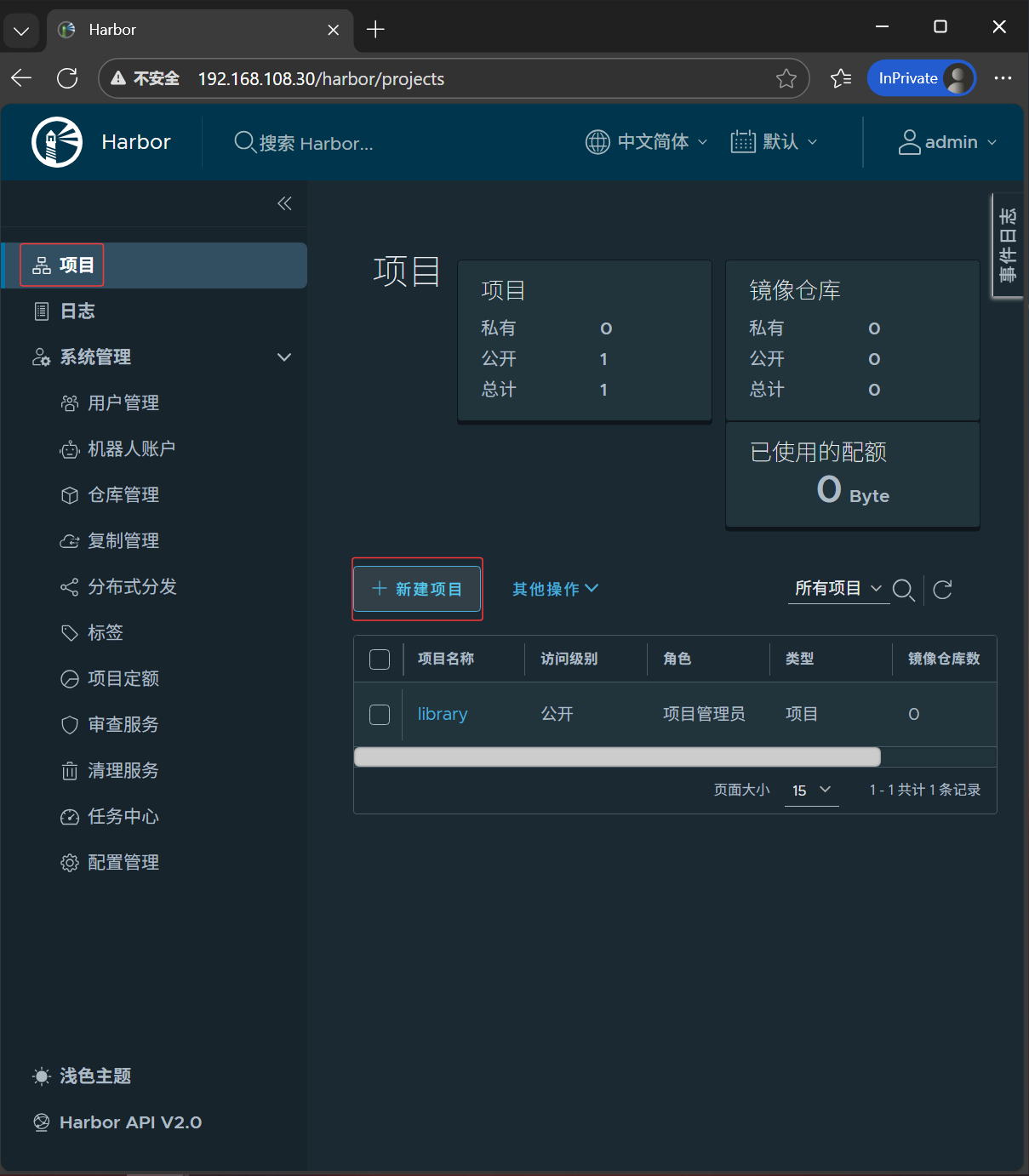
Task: Open 项目 in the sidebar
Action: [x=154, y=265]
